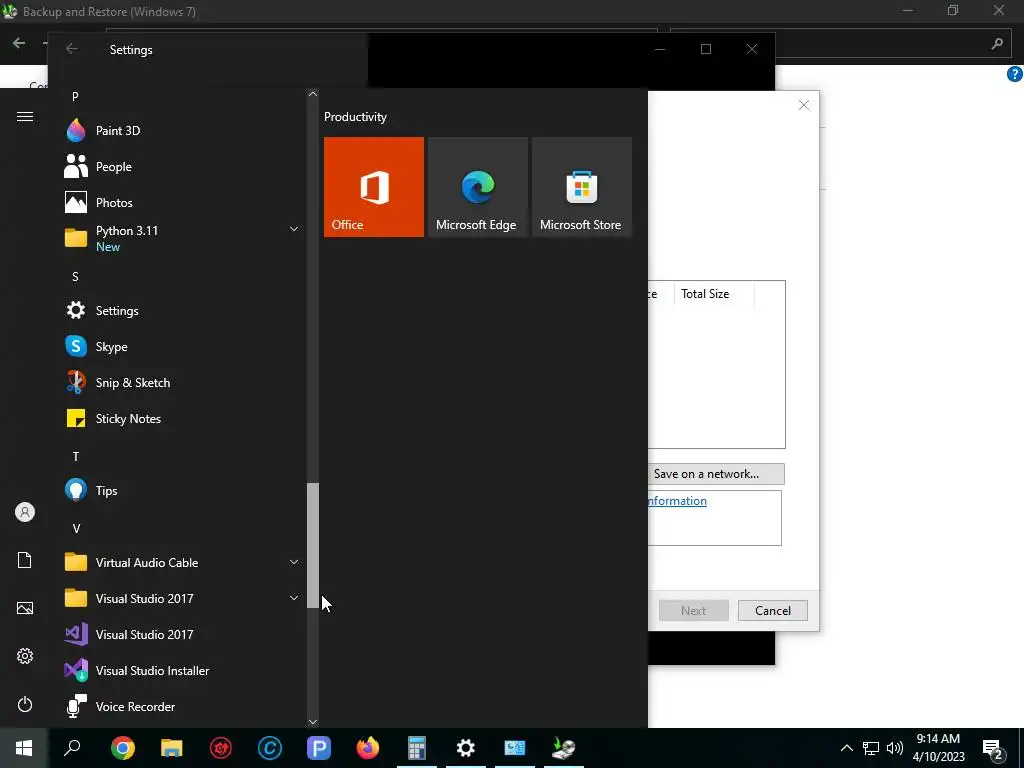
Task: Expand the Start menu hamburger
Action: tap(25, 116)
